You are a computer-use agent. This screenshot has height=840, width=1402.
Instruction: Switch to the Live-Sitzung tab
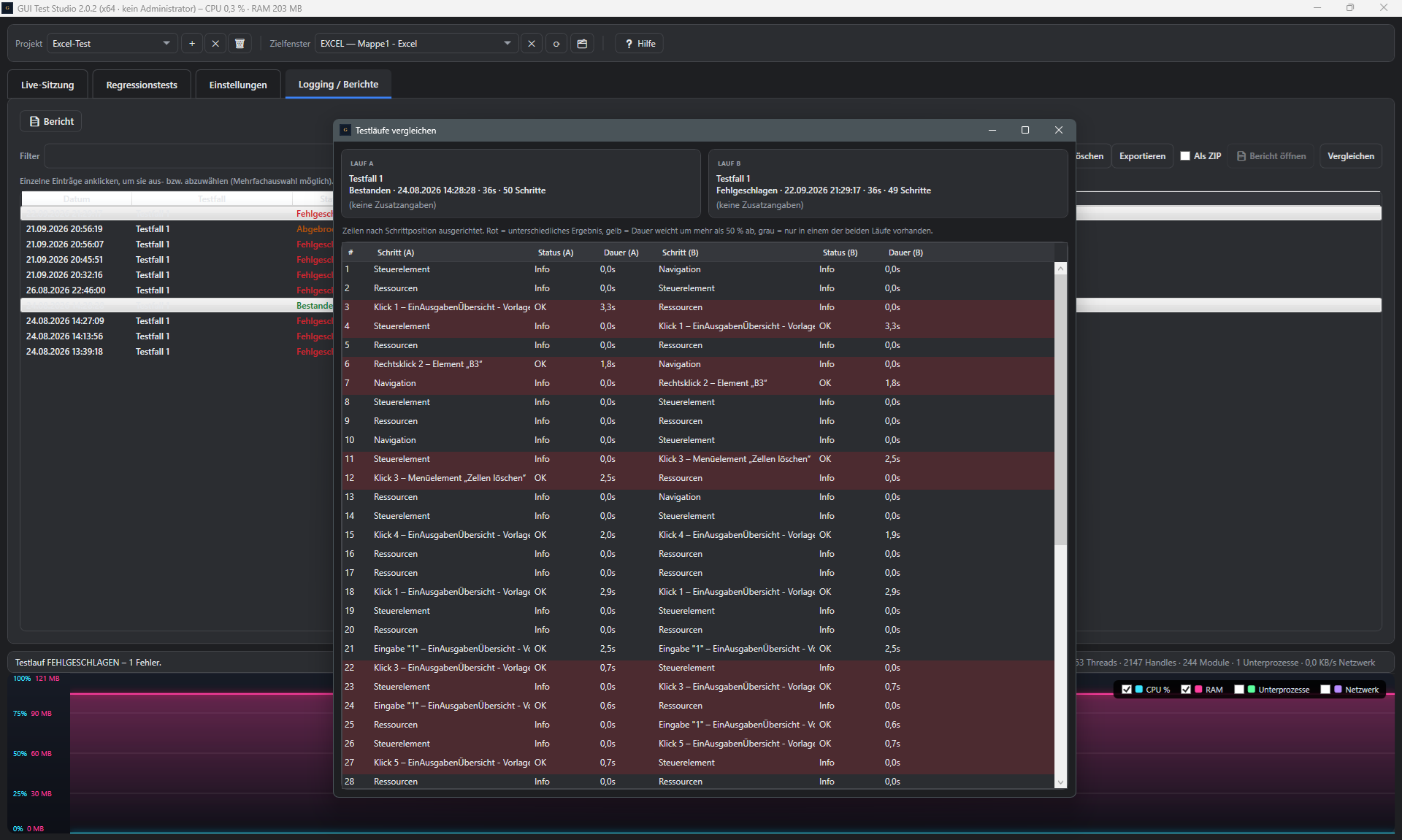coord(47,85)
